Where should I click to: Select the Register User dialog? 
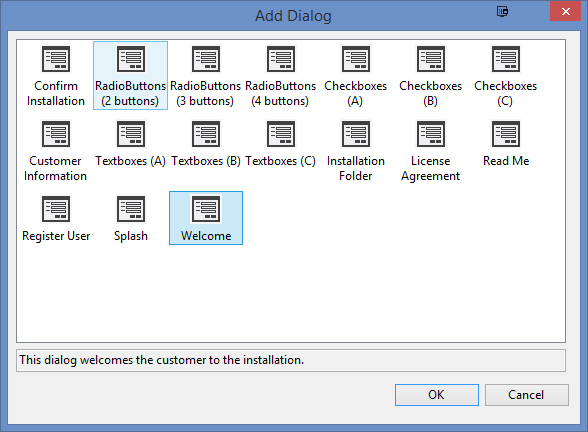point(56,218)
